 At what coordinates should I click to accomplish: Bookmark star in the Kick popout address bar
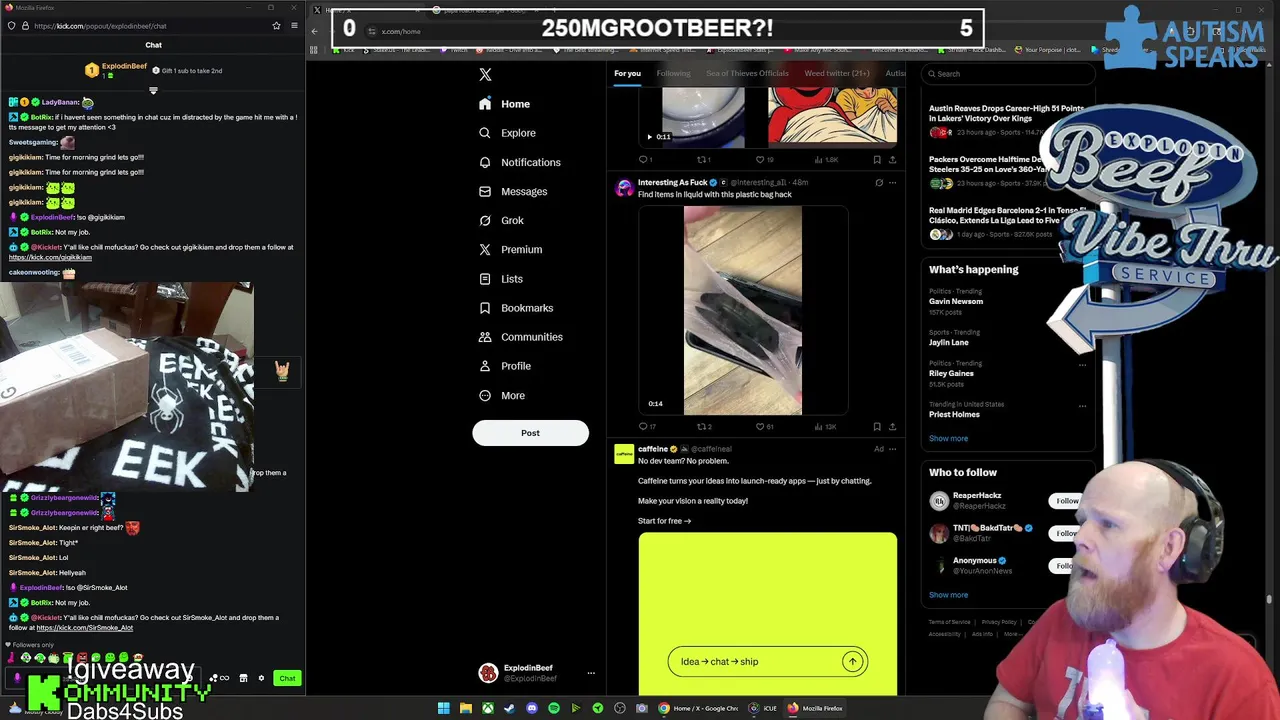pos(276,26)
